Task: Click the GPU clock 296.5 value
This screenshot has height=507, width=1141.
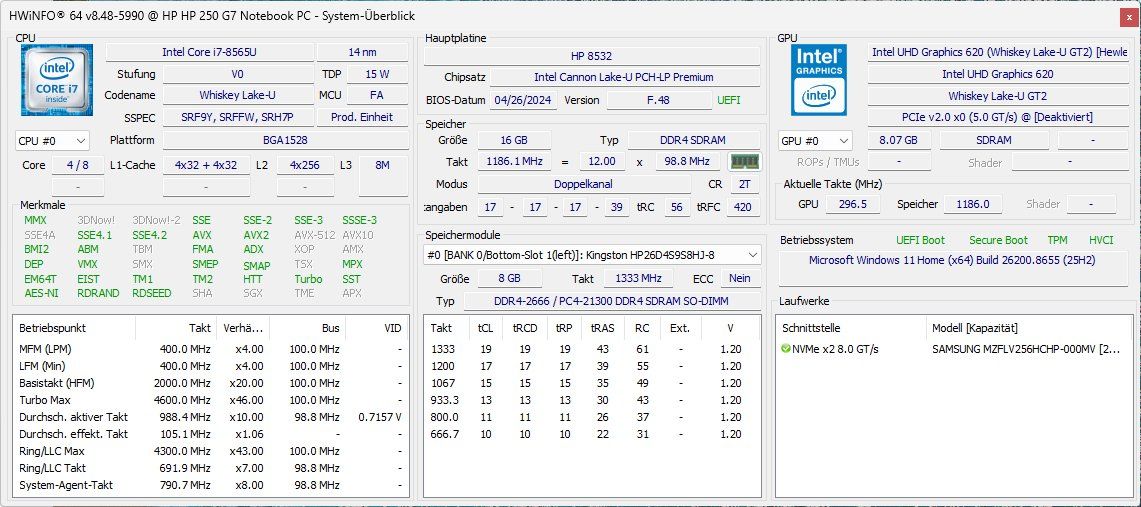Action: coord(853,204)
